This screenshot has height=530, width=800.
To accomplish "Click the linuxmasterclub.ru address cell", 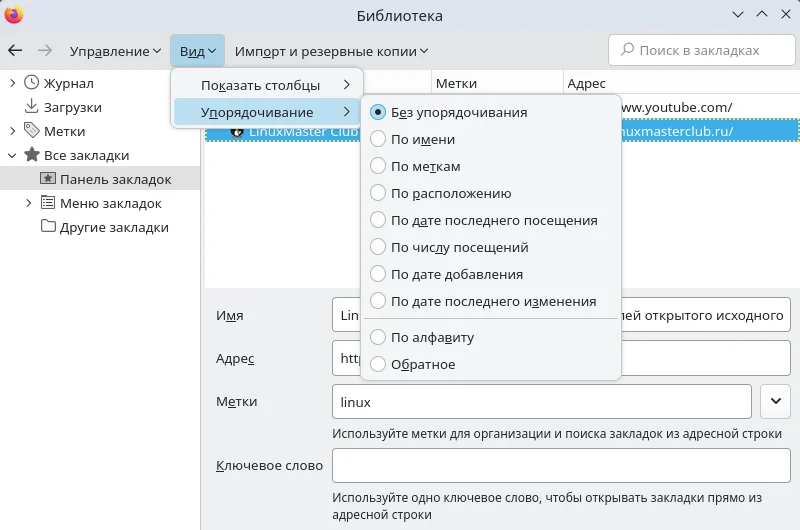I will (710, 131).
